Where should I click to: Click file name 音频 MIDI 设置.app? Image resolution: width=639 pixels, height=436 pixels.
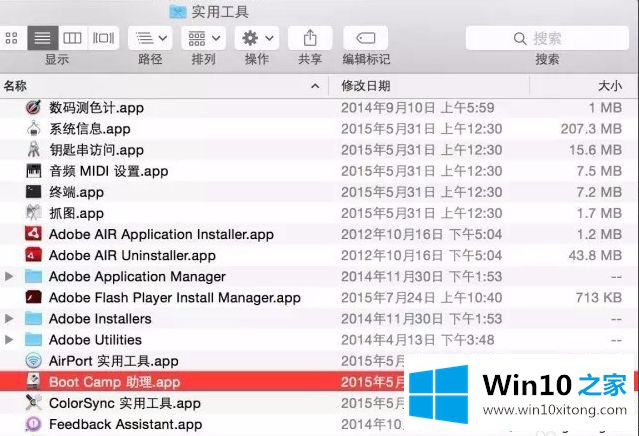tap(109, 171)
